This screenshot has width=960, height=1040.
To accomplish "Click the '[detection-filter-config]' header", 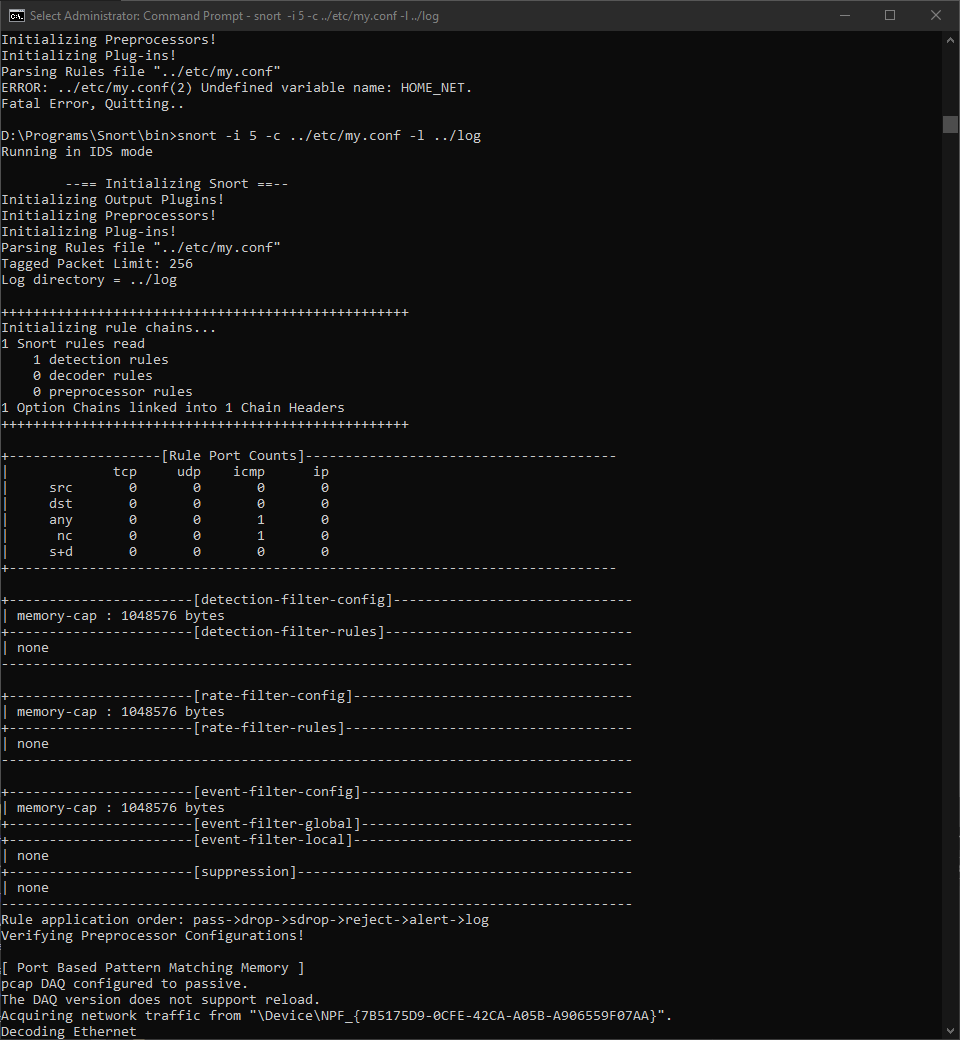I will (293, 600).
